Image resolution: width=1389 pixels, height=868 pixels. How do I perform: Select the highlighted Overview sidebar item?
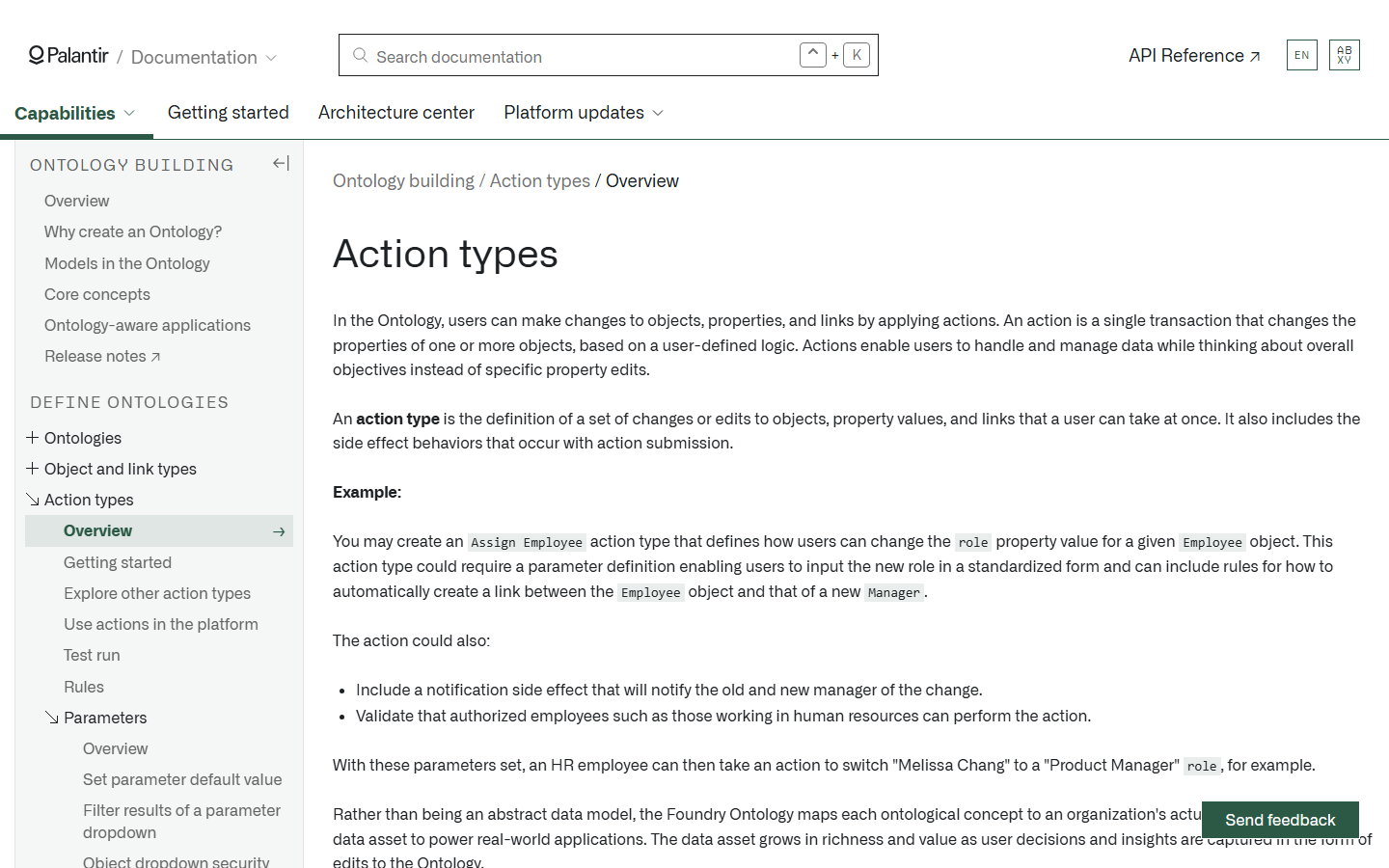point(159,531)
